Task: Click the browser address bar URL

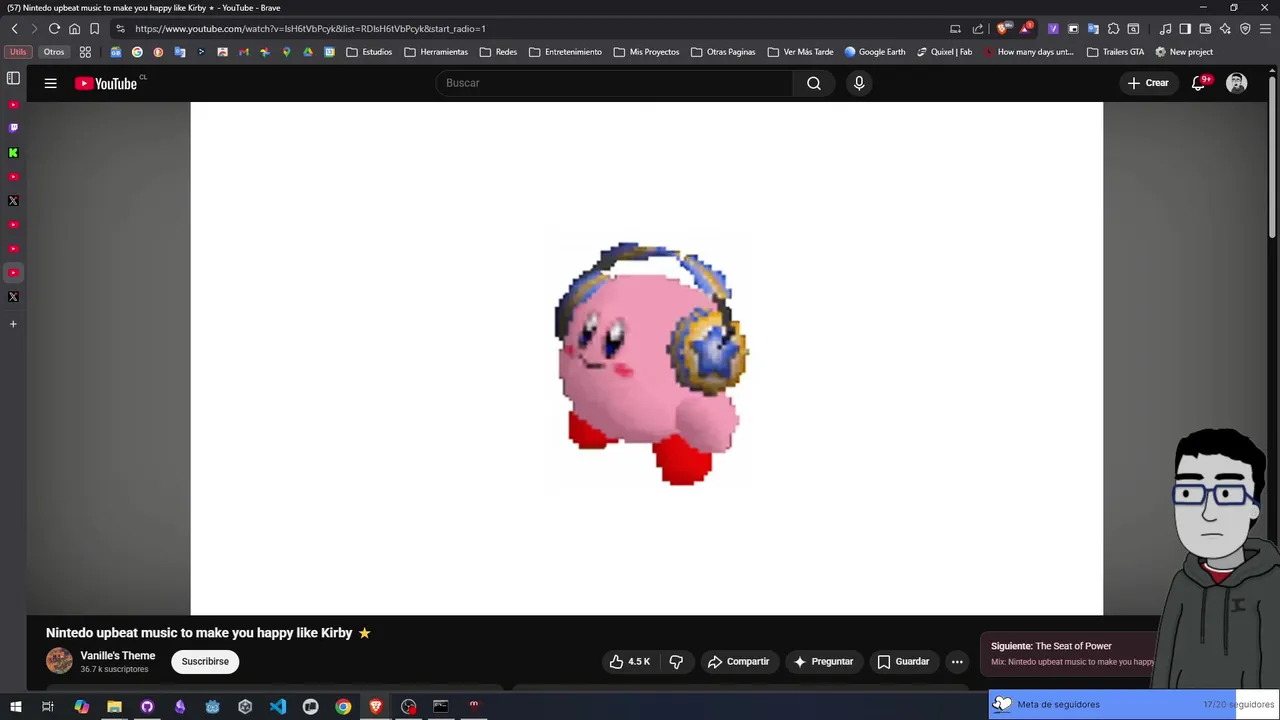Action: click(x=310, y=29)
